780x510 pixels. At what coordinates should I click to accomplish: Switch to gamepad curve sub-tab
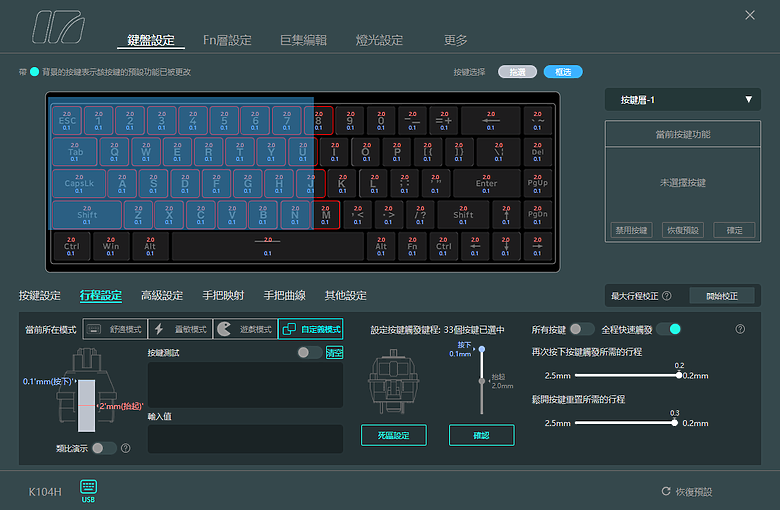point(285,296)
